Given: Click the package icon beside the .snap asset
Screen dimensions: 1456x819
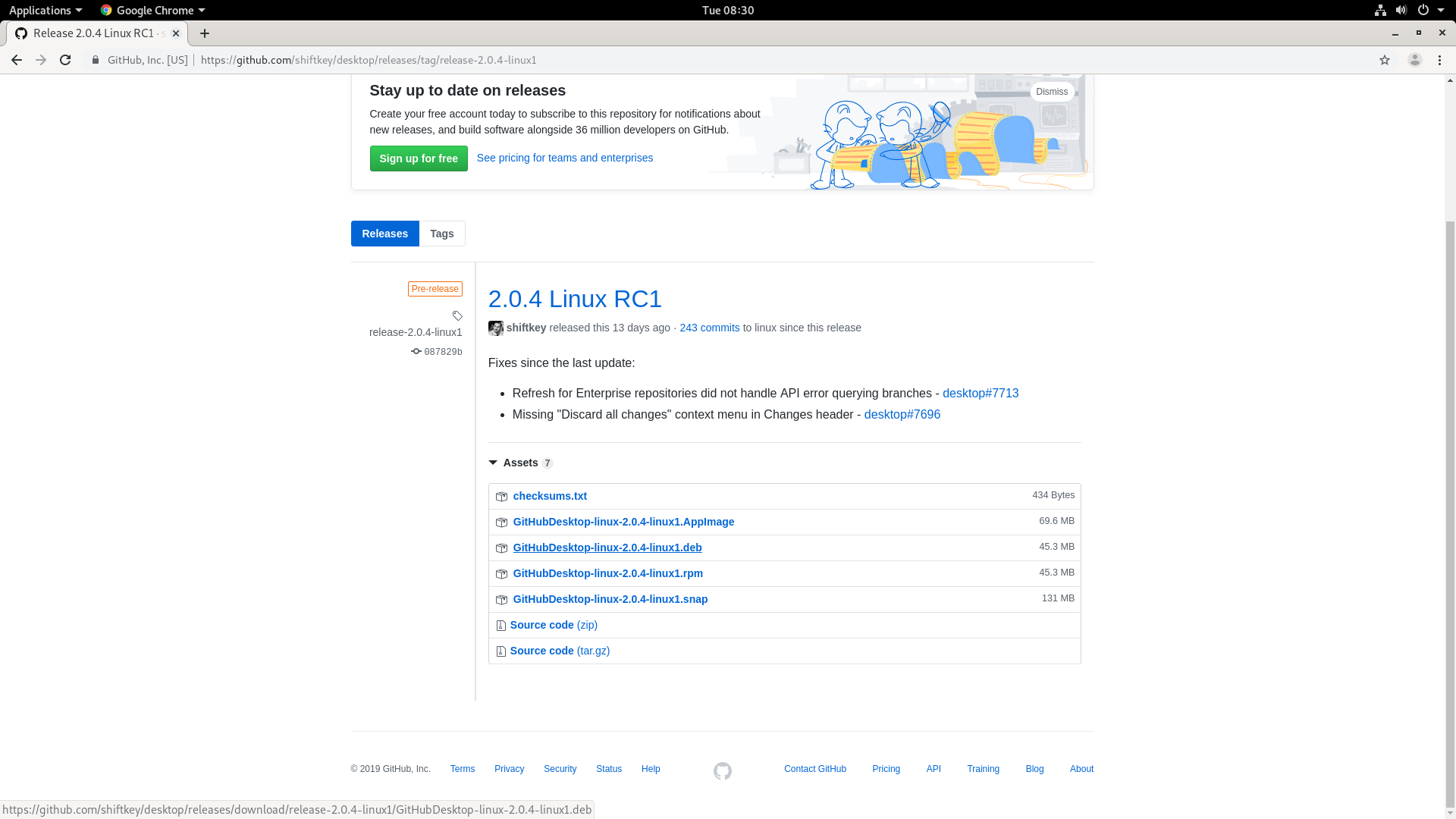Looking at the screenshot, I should point(501,600).
